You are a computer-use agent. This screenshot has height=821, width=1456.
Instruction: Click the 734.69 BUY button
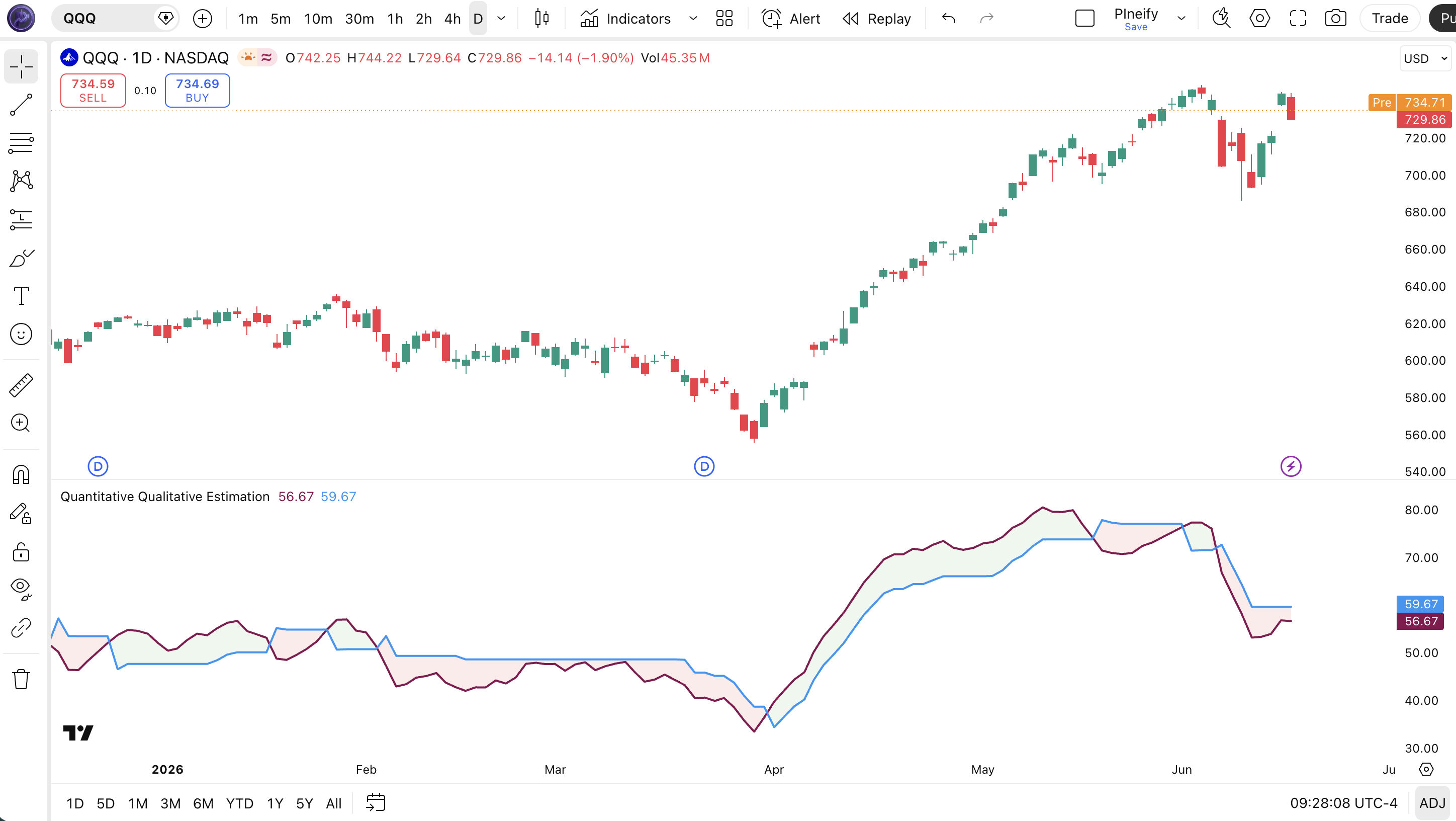click(x=197, y=90)
